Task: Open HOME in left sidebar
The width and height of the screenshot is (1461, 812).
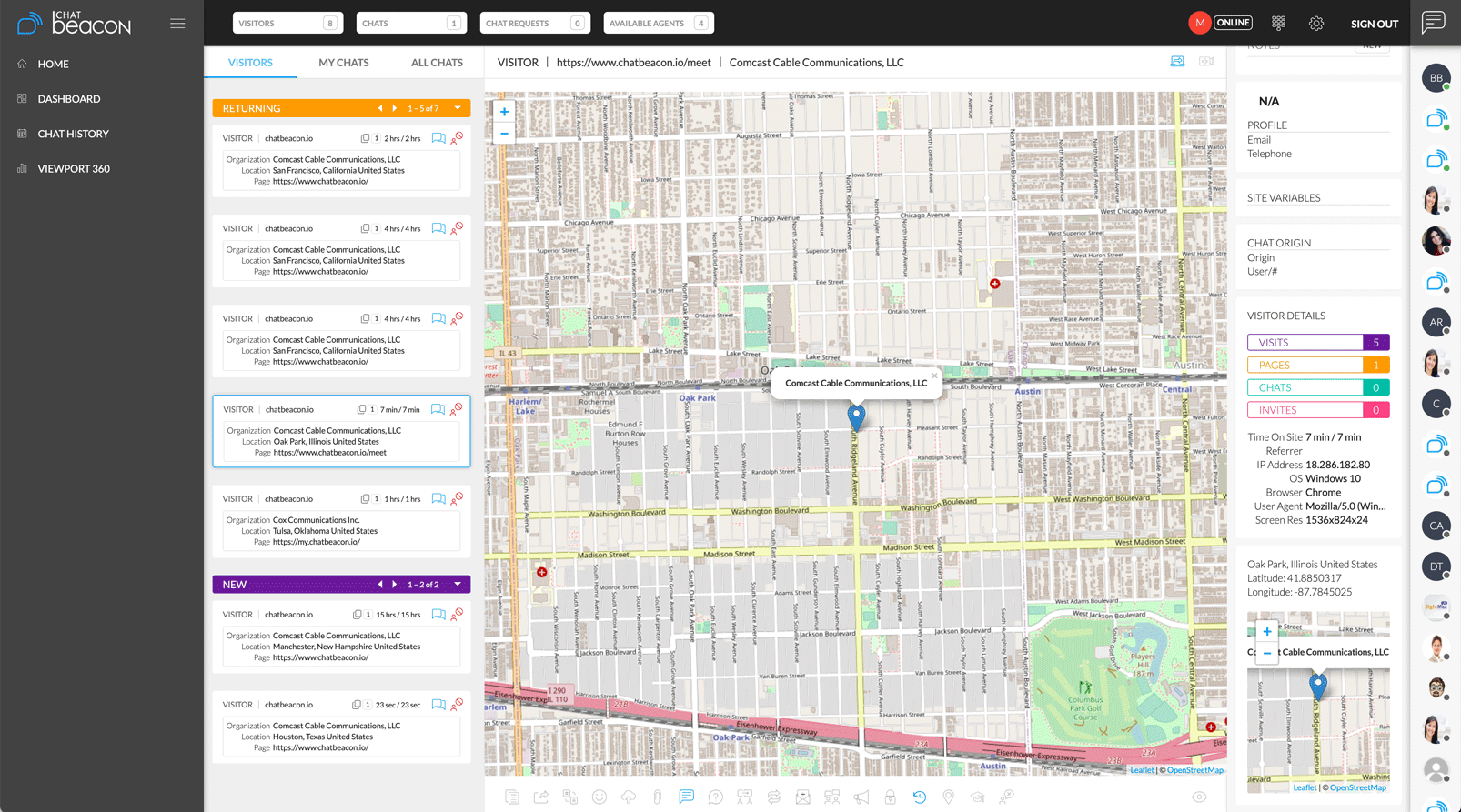Action: click(53, 64)
